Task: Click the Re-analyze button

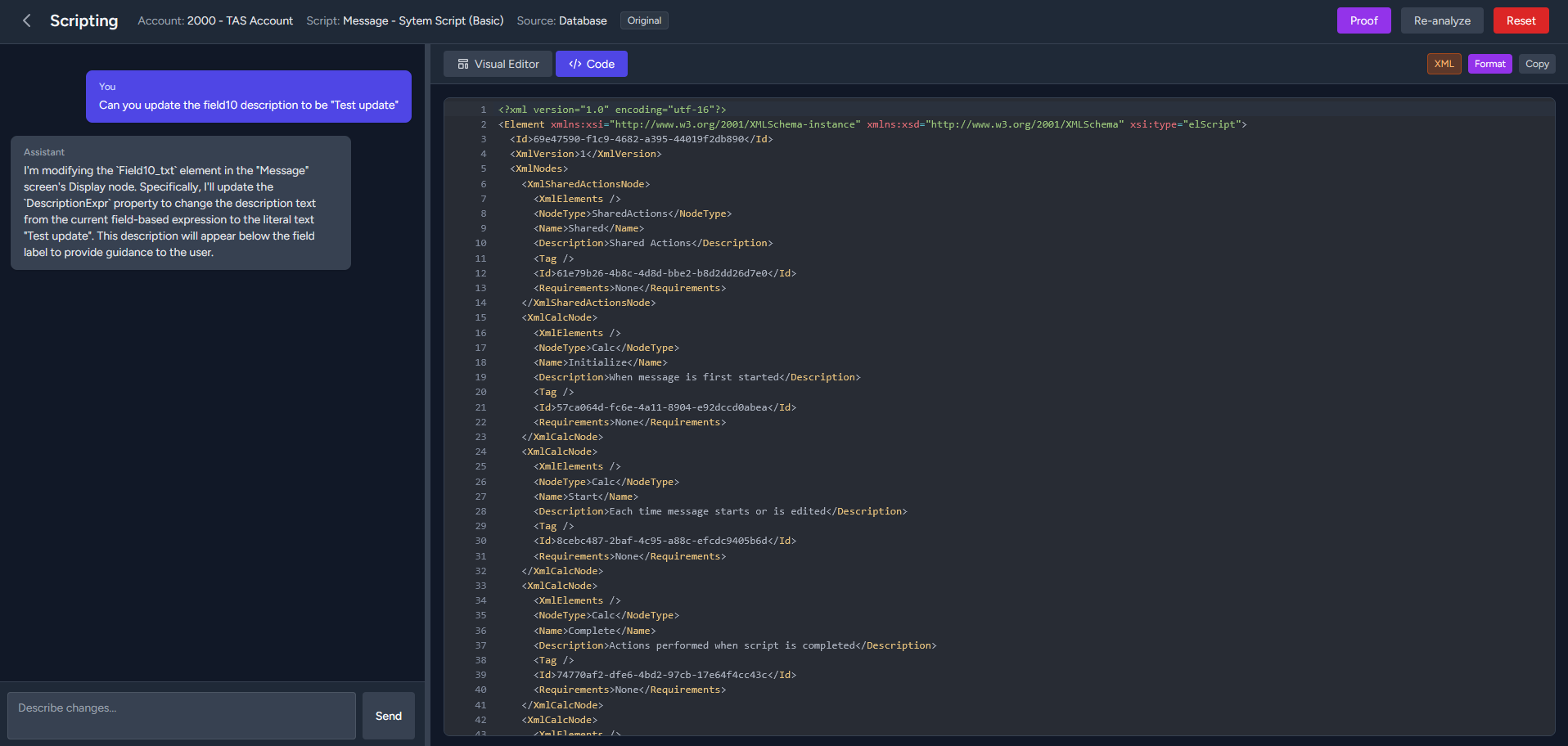Action: click(1441, 20)
